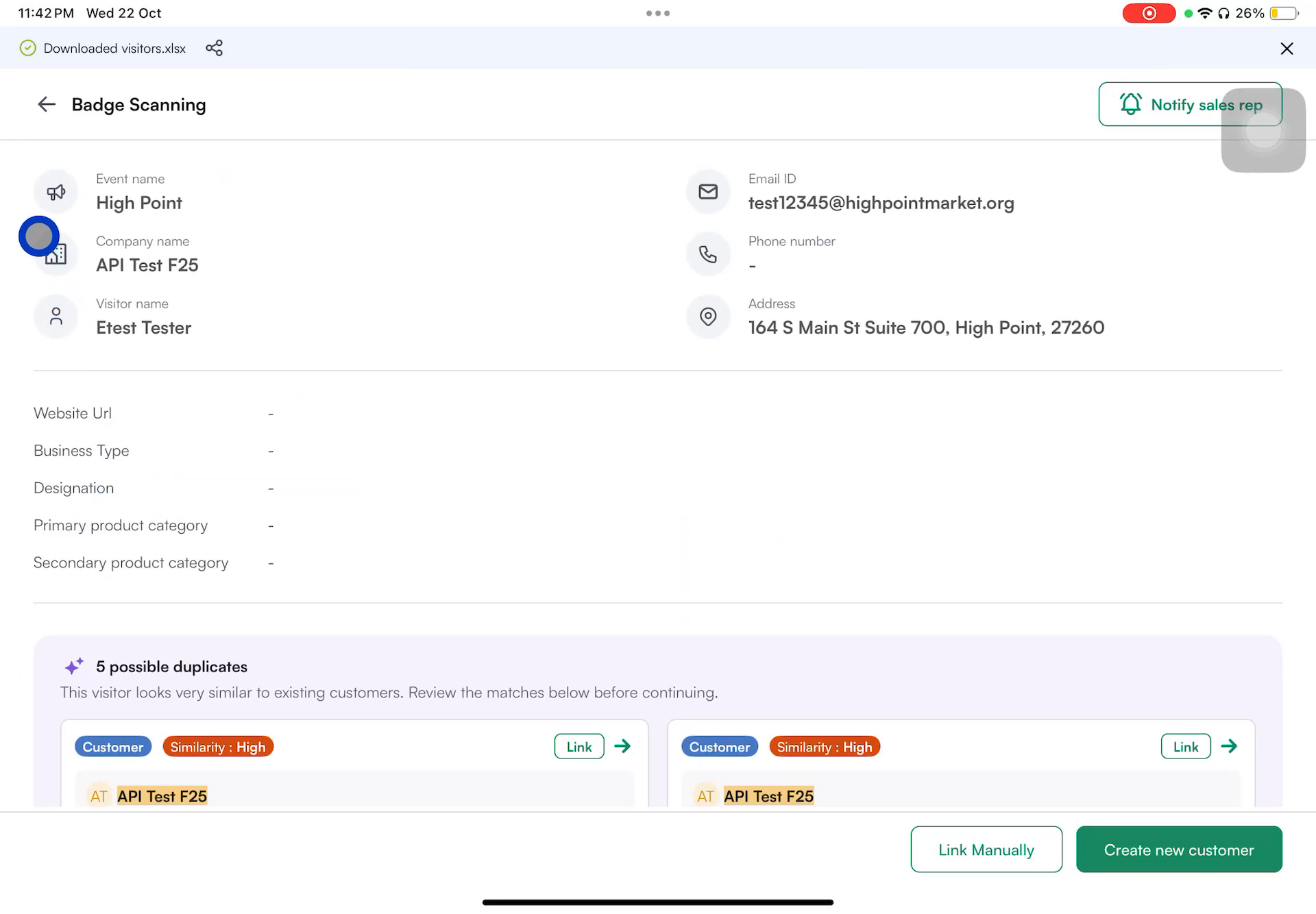
Task: Click the sparkle icon near 5 possible duplicates
Action: coord(74,666)
